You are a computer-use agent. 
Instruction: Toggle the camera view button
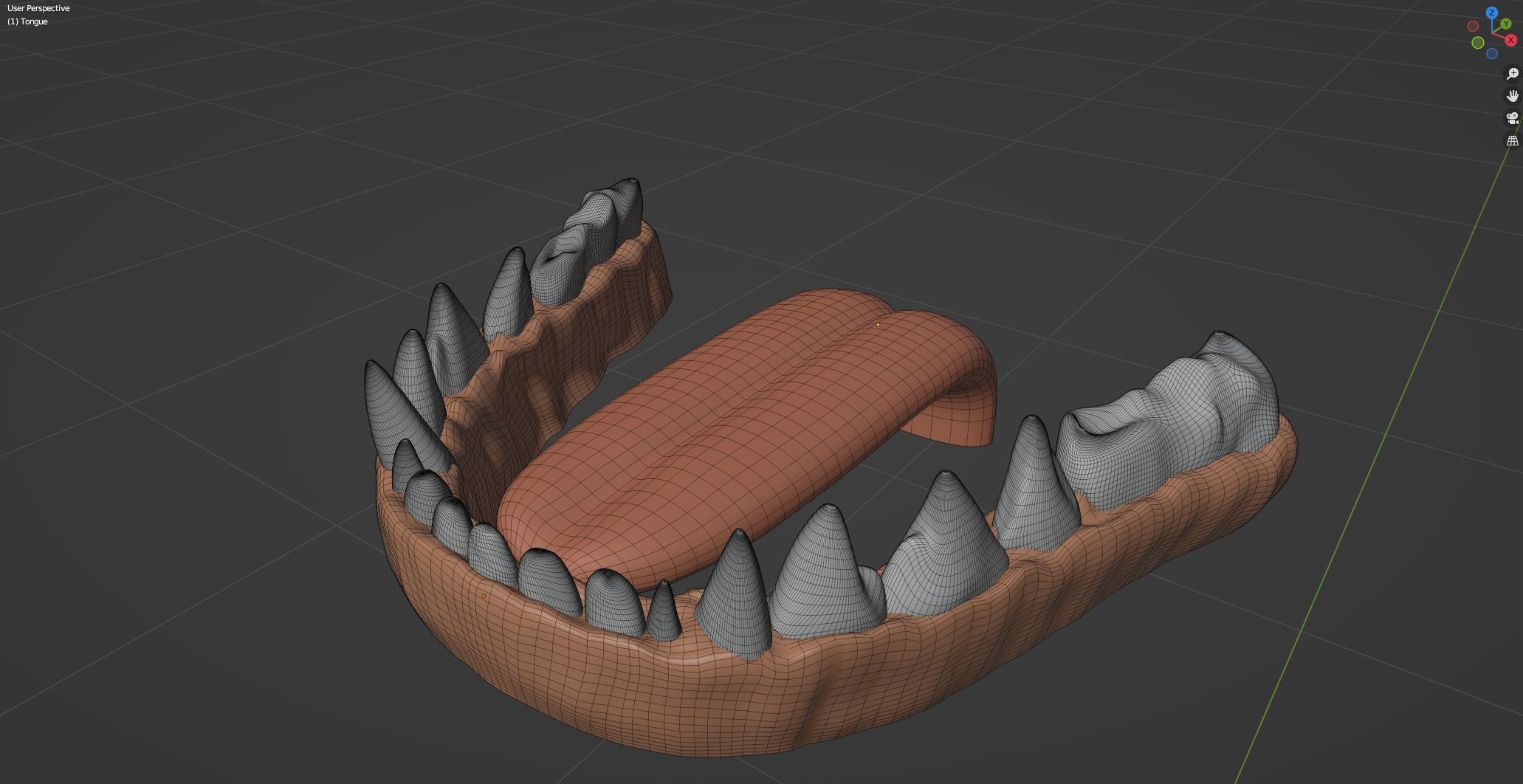pyautogui.click(x=1512, y=117)
